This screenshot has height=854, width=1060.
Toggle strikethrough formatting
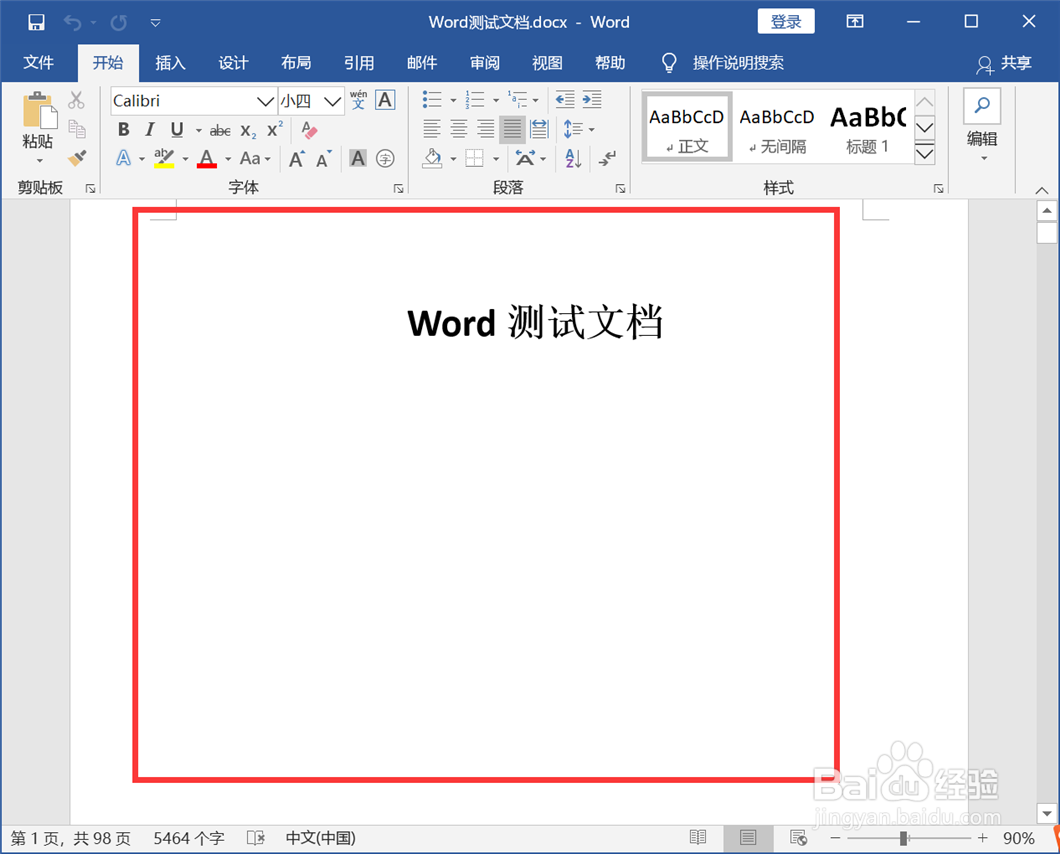point(219,129)
